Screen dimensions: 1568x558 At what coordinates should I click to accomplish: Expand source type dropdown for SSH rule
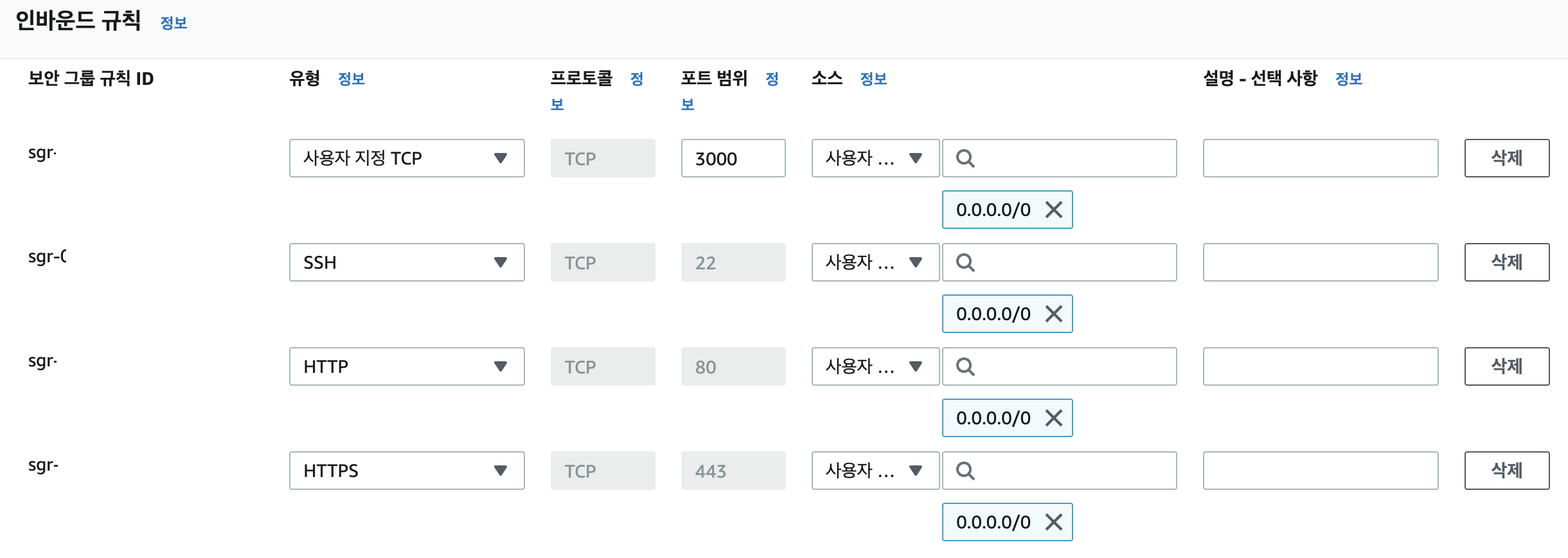[875, 262]
